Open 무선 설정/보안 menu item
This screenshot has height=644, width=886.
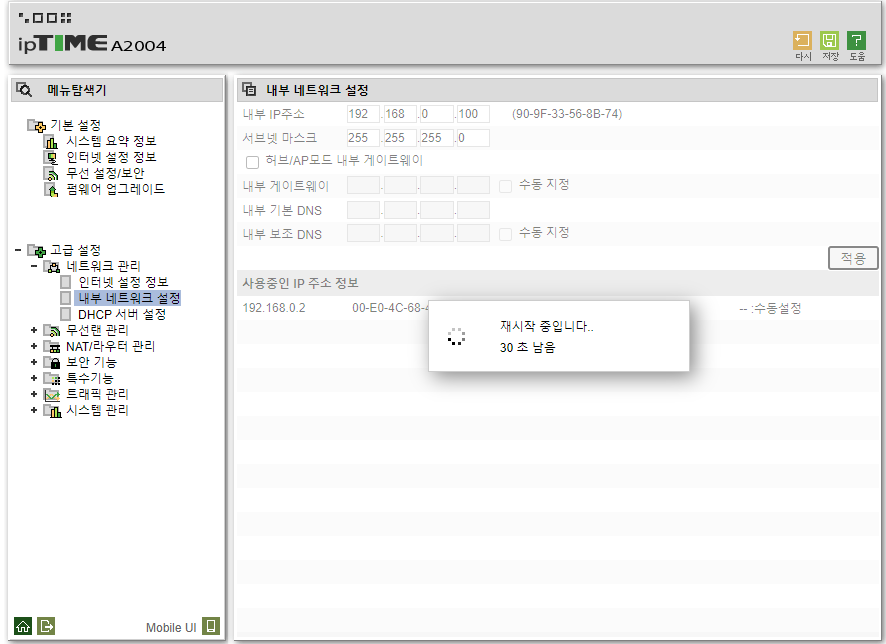(105, 173)
